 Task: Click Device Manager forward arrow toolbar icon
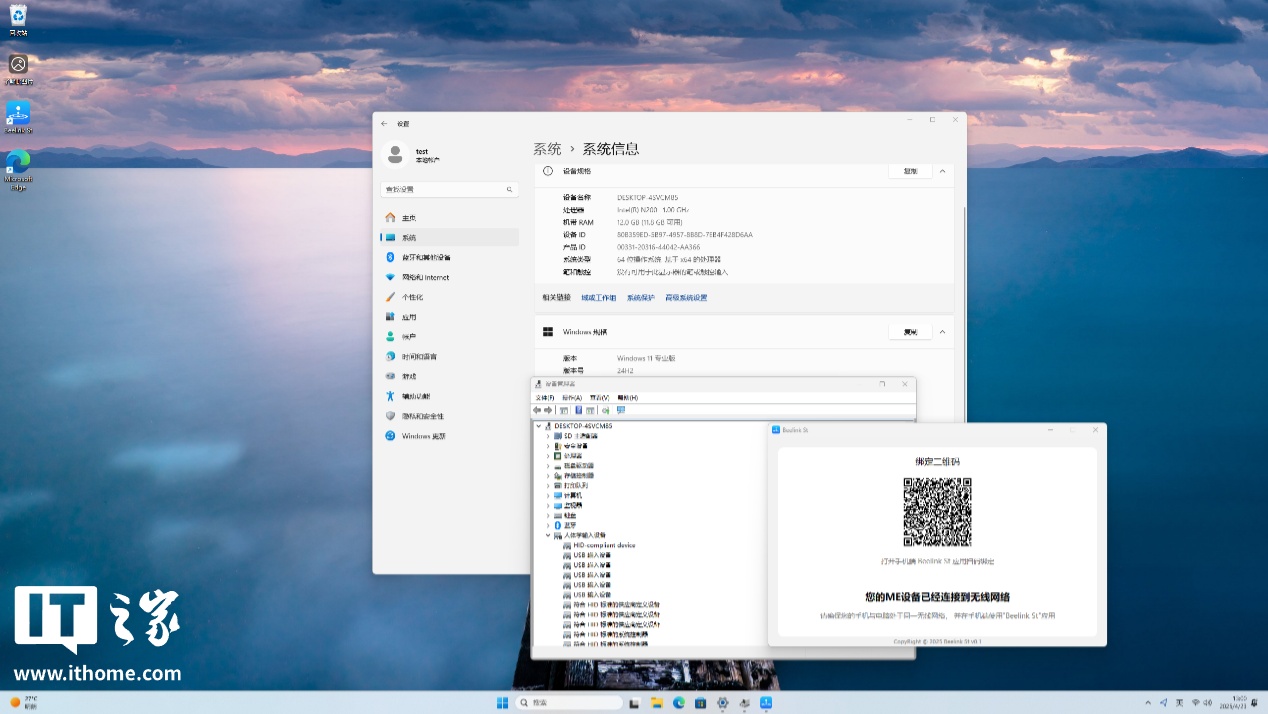coord(548,410)
